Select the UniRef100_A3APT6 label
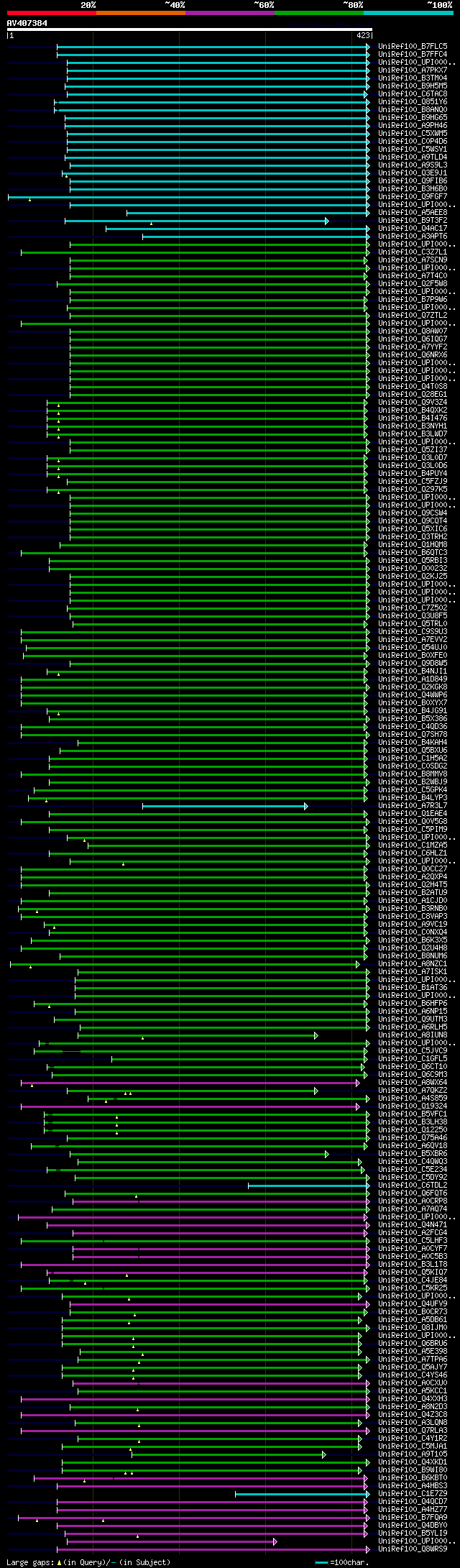The width and height of the screenshot is (460, 1568). (413, 237)
